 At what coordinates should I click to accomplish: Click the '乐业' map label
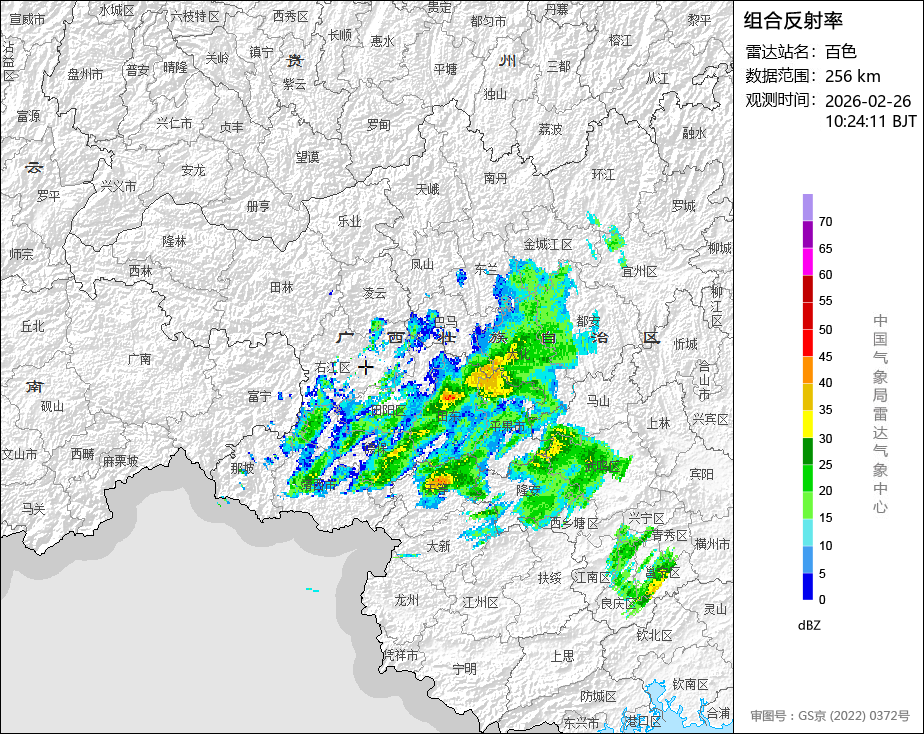coord(349,221)
